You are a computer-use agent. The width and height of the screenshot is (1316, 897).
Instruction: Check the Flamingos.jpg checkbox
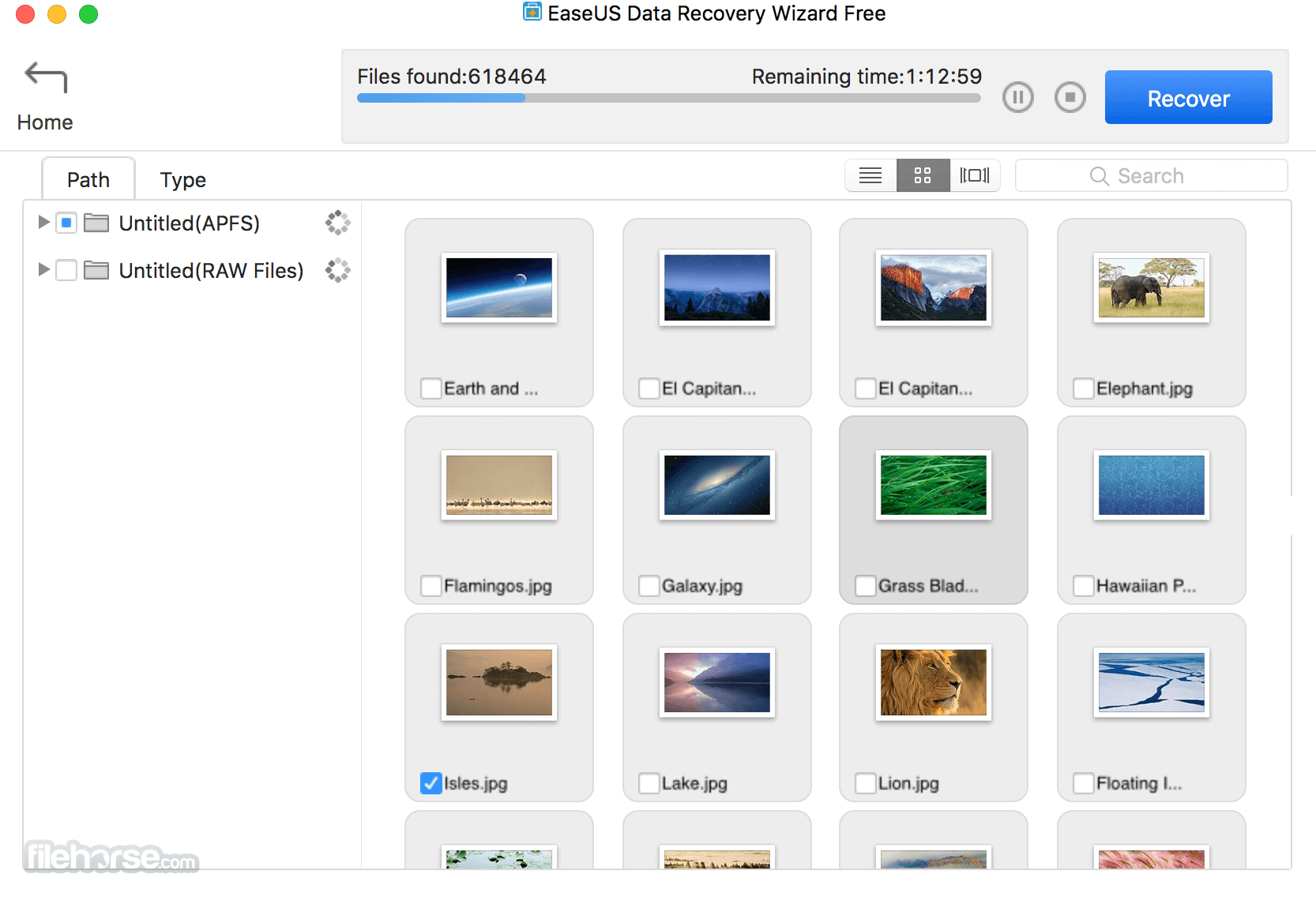click(x=431, y=586)
